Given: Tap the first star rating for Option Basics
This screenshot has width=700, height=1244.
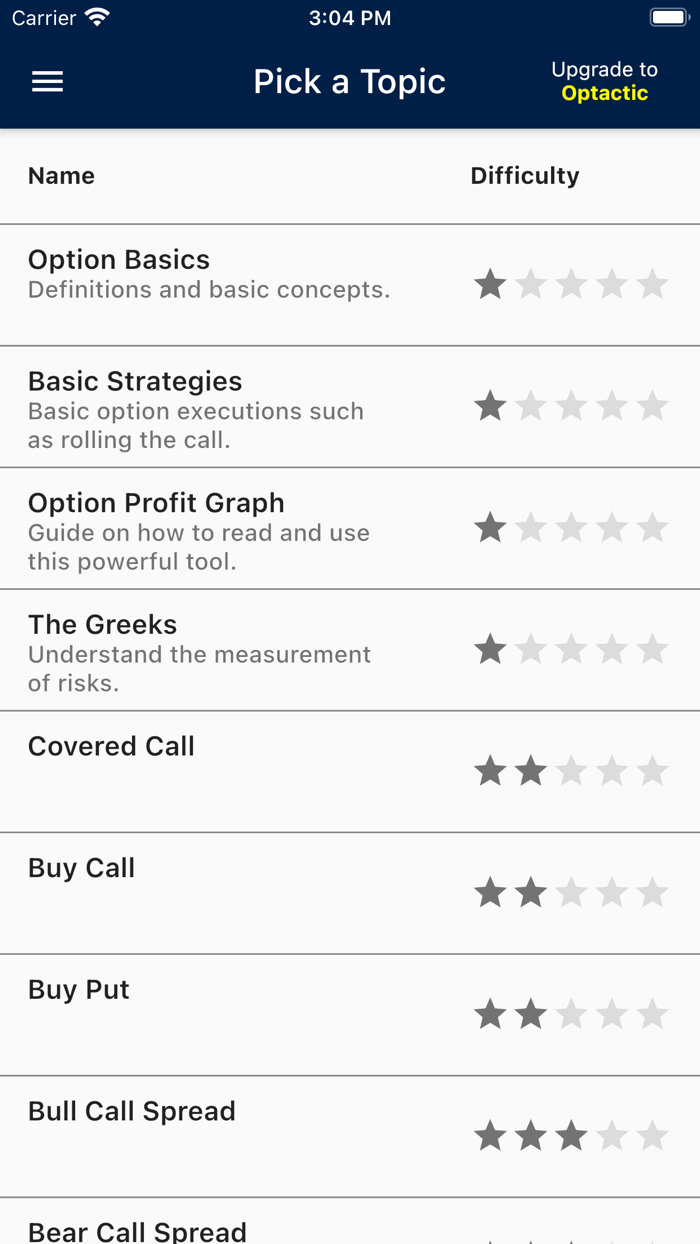Looking at the screenshot, I should coord(489,284).
